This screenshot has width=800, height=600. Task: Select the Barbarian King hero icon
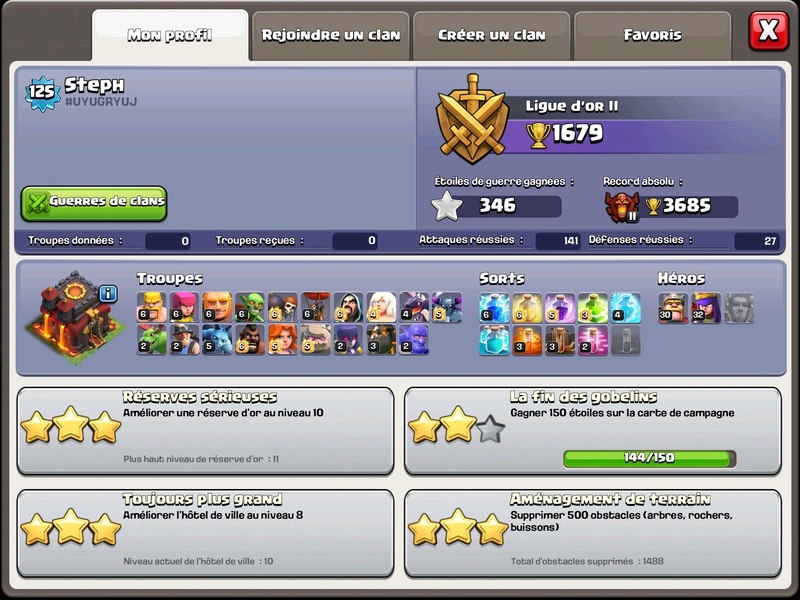pyautogui.click(x=673, y=308)
